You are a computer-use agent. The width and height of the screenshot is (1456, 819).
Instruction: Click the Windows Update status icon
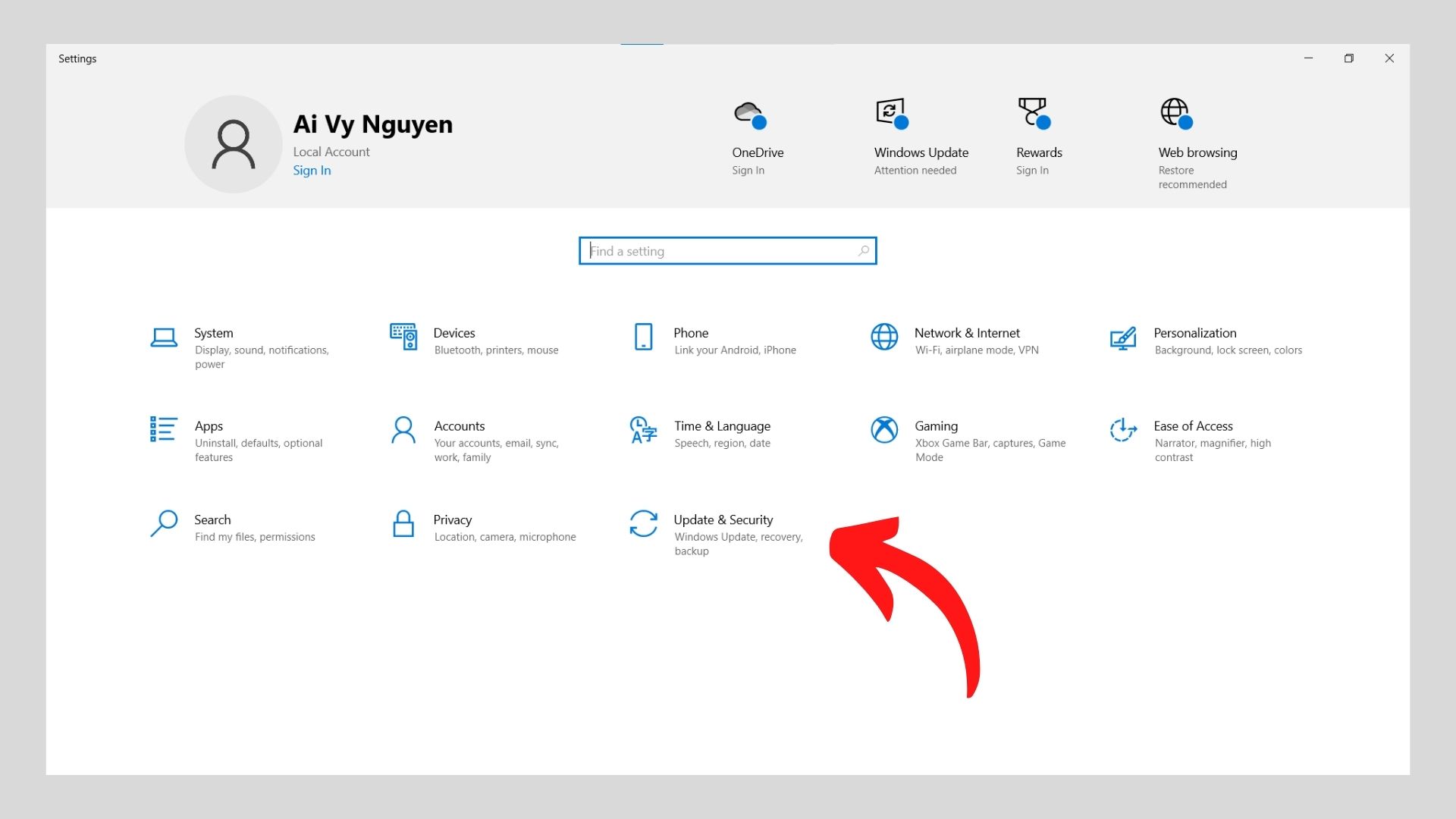[x=892, y=114]
